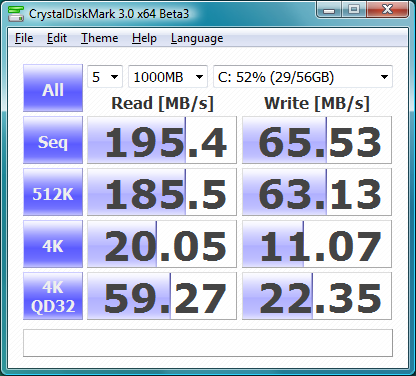Run all benchmarks with All button
Image resolution: width=416 pixels, height=376 pixels.
click(x=53, y=88)
